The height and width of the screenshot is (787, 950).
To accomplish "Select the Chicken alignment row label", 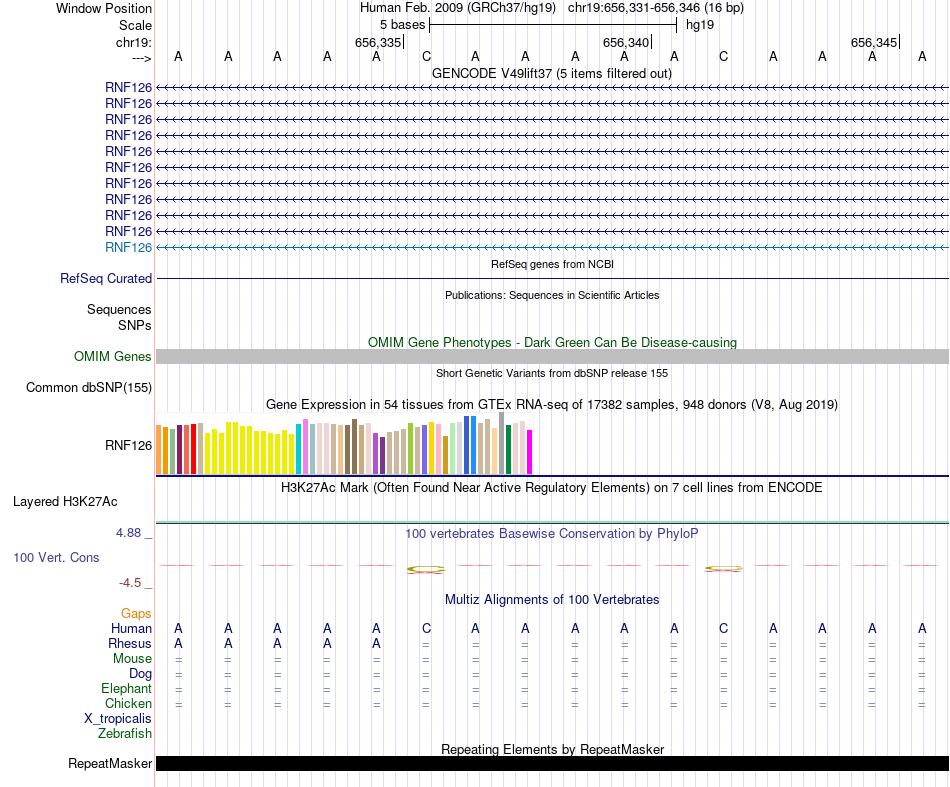I will pos(128,703).
